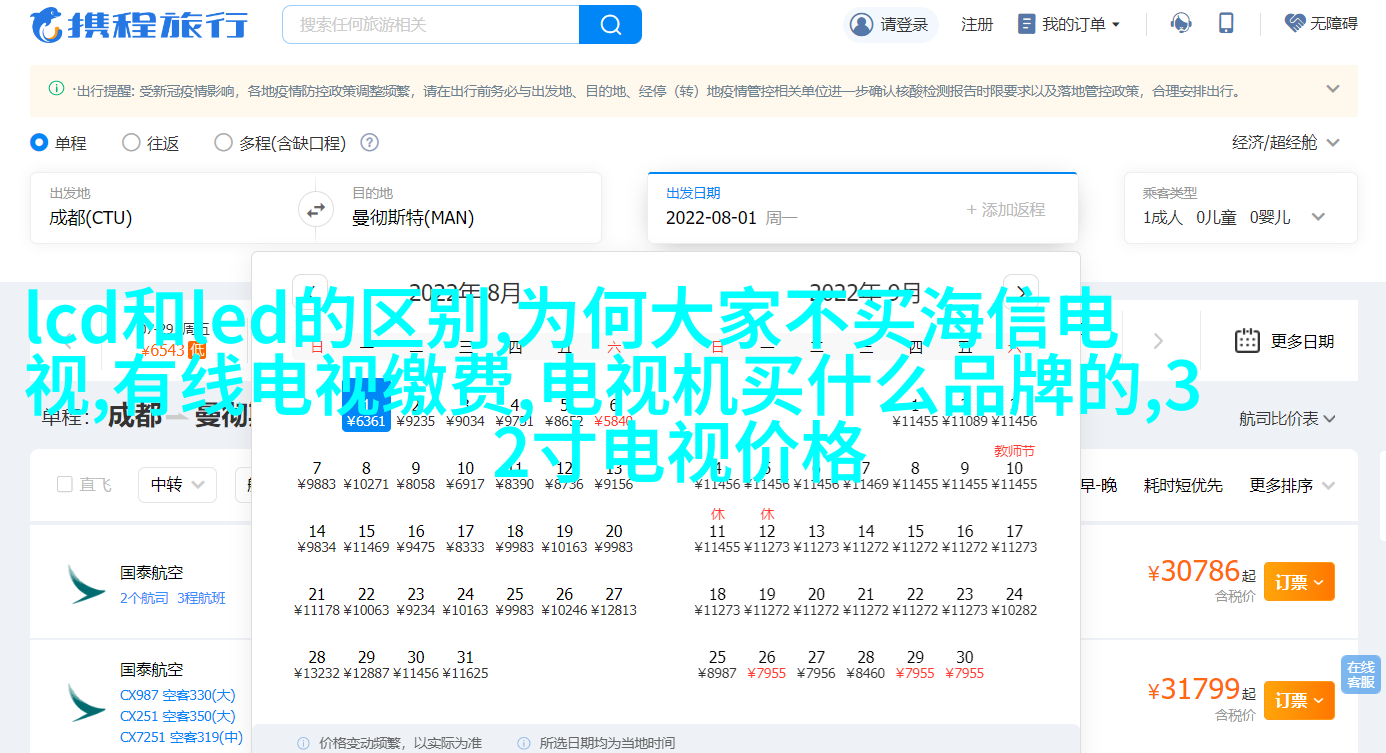This screenshot has height=753, width=1386.
Task: Select August 31 priced ¥11625
Action: point(465,664)
